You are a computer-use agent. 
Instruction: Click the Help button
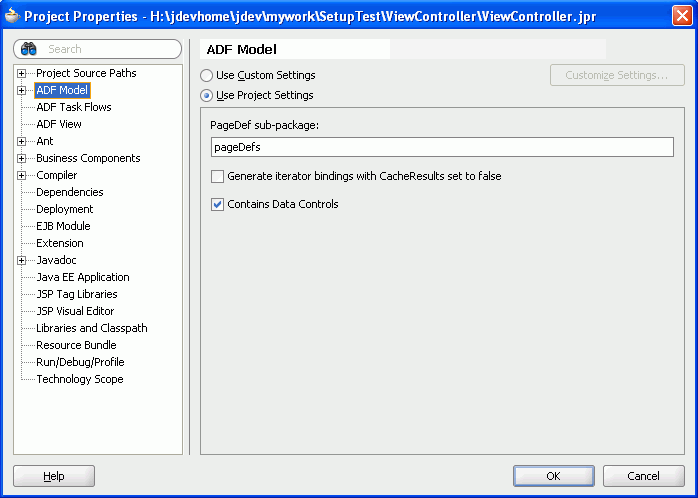pos(54,476)
